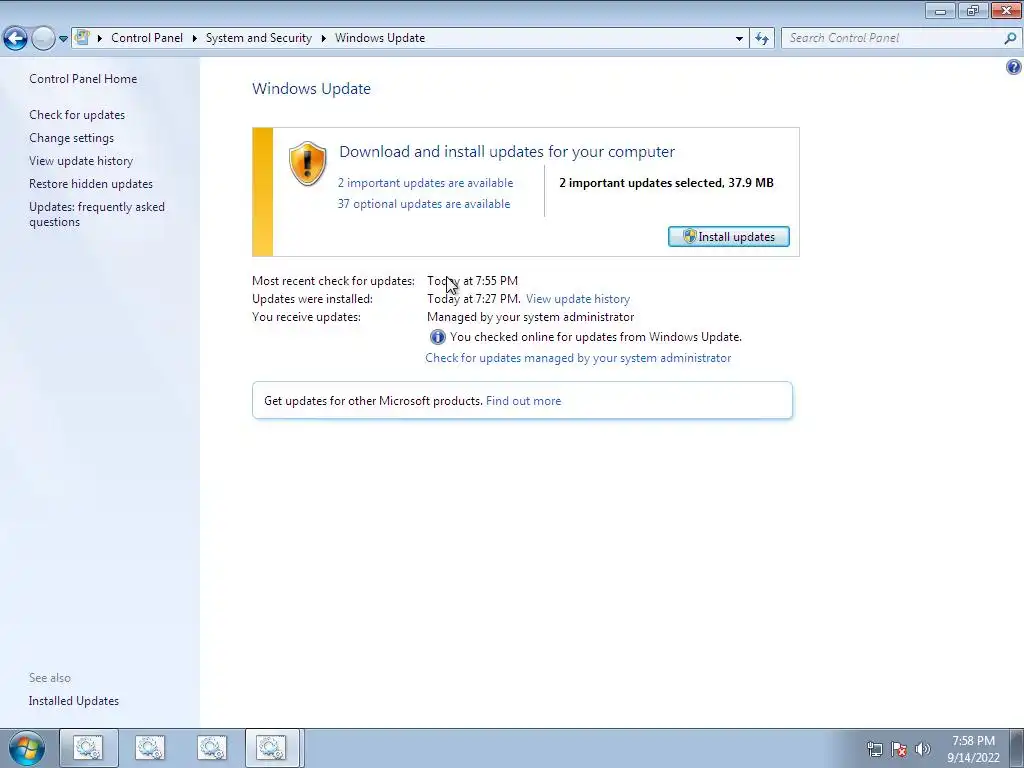
Task: Click the Start button orb
Action: (x=27, y=748)
